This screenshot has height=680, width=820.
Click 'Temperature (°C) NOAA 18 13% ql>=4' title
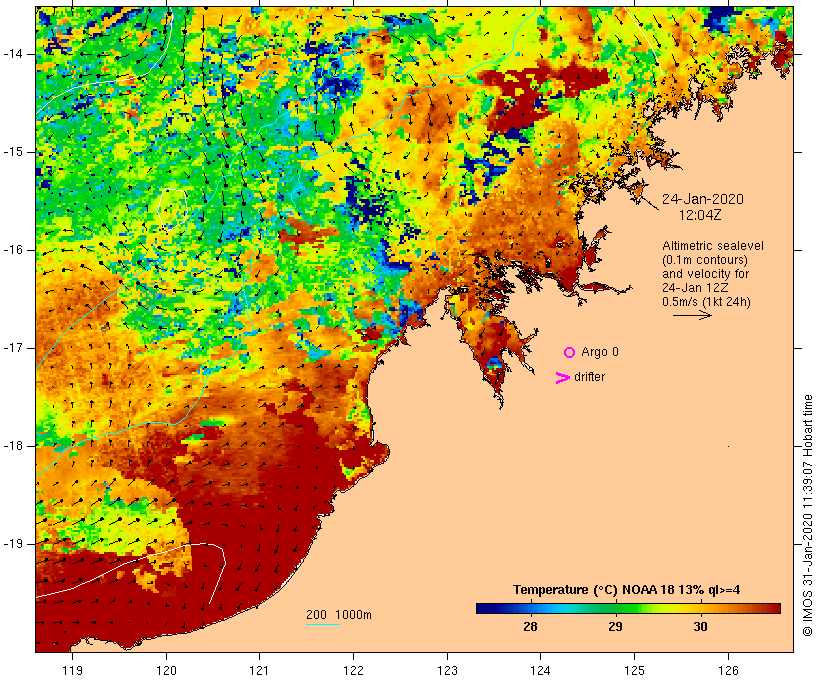(627, 590)
